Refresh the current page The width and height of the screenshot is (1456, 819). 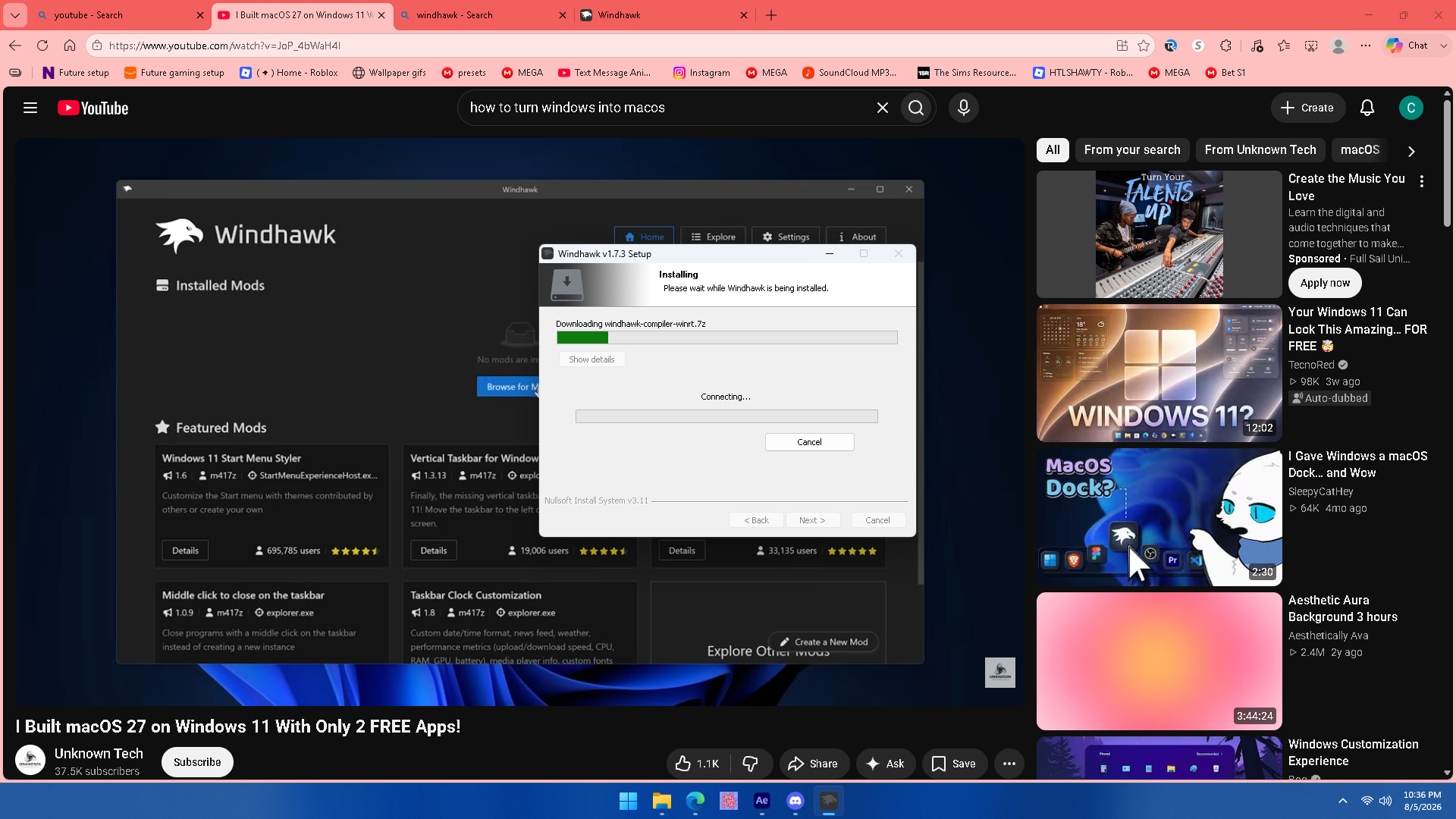coord(42,45)
